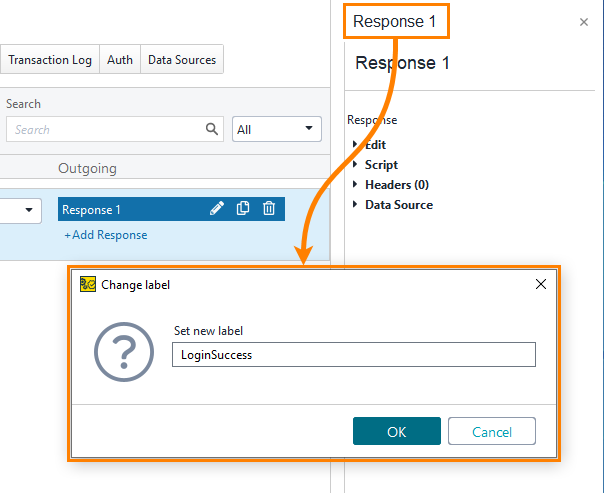
Task: Select the Response 1 row in Outgoing
Action: (x=171, y=209)
